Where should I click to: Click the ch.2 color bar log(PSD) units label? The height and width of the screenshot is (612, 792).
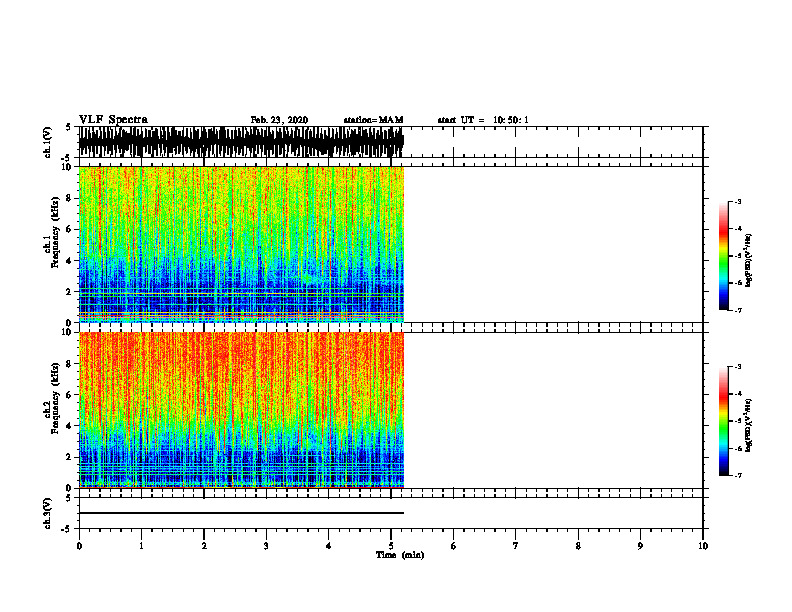click(x=749, y=425)
